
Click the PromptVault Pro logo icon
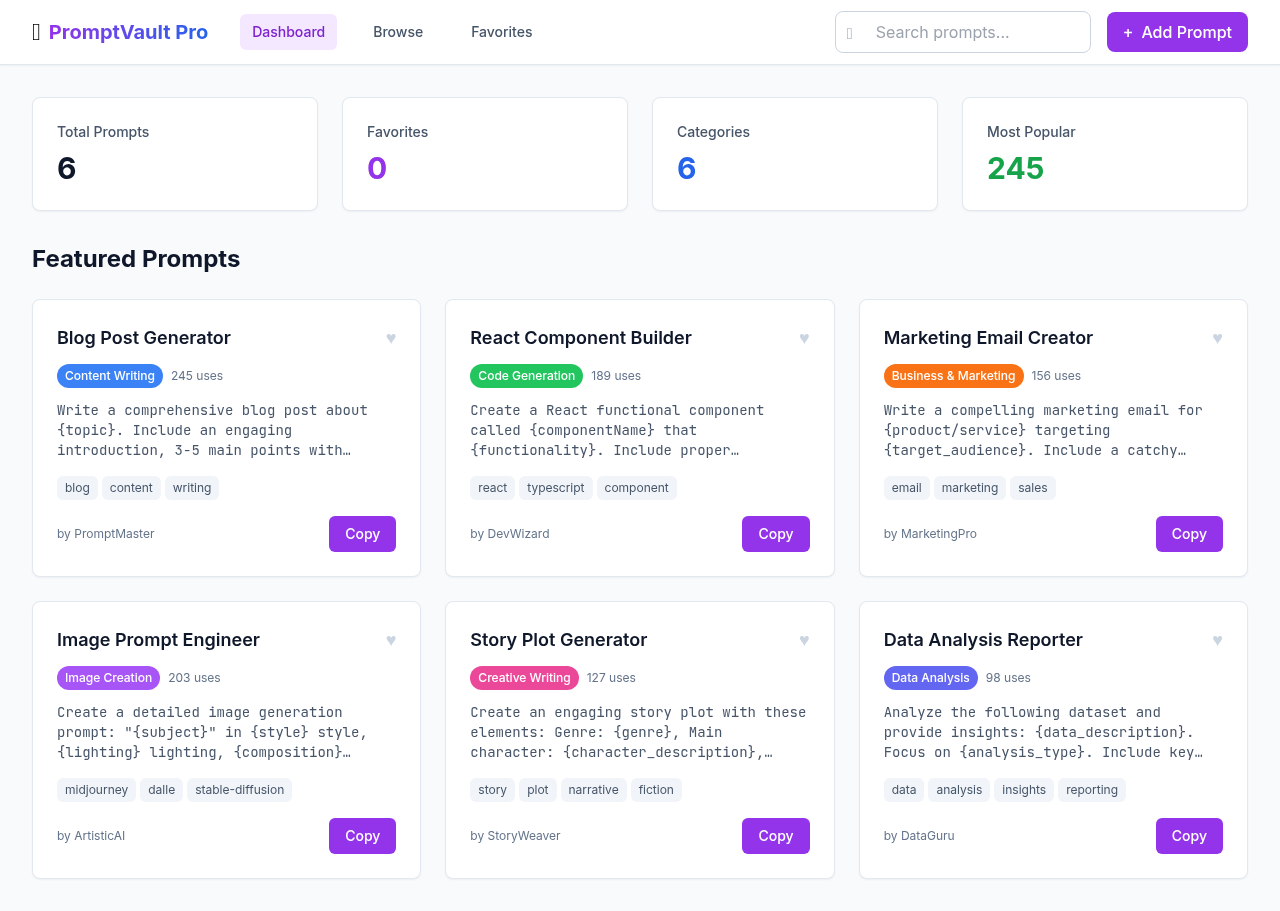pyautogui.click(x=37, y=32)
